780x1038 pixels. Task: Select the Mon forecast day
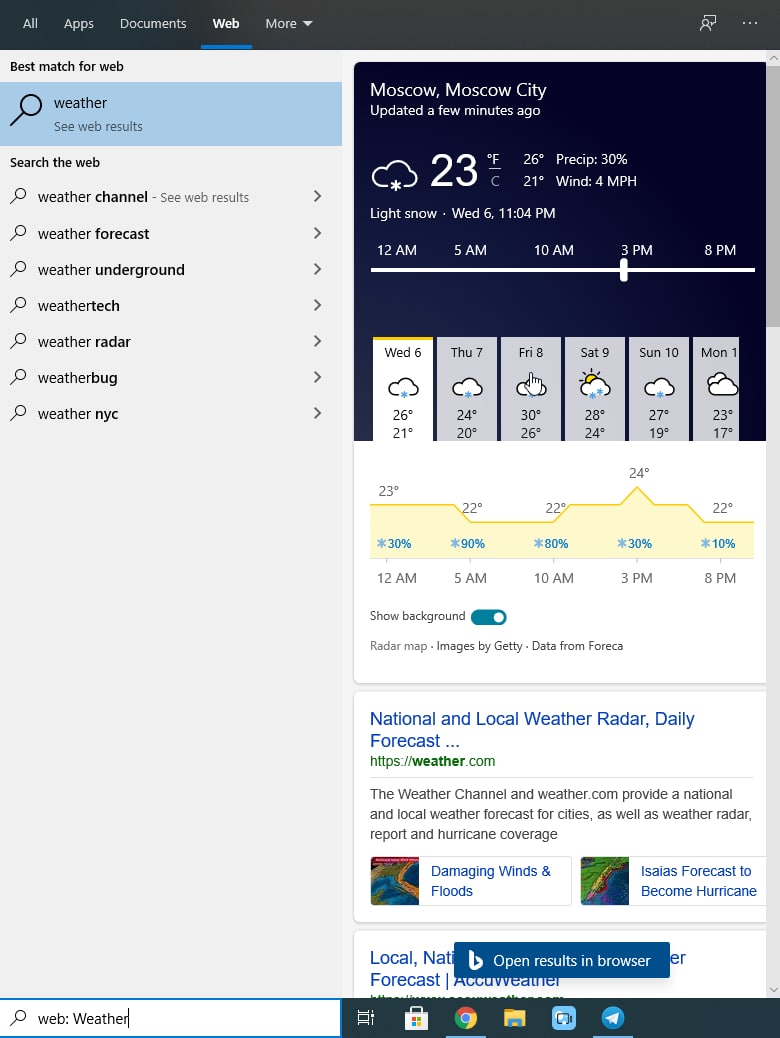[716, 389]
